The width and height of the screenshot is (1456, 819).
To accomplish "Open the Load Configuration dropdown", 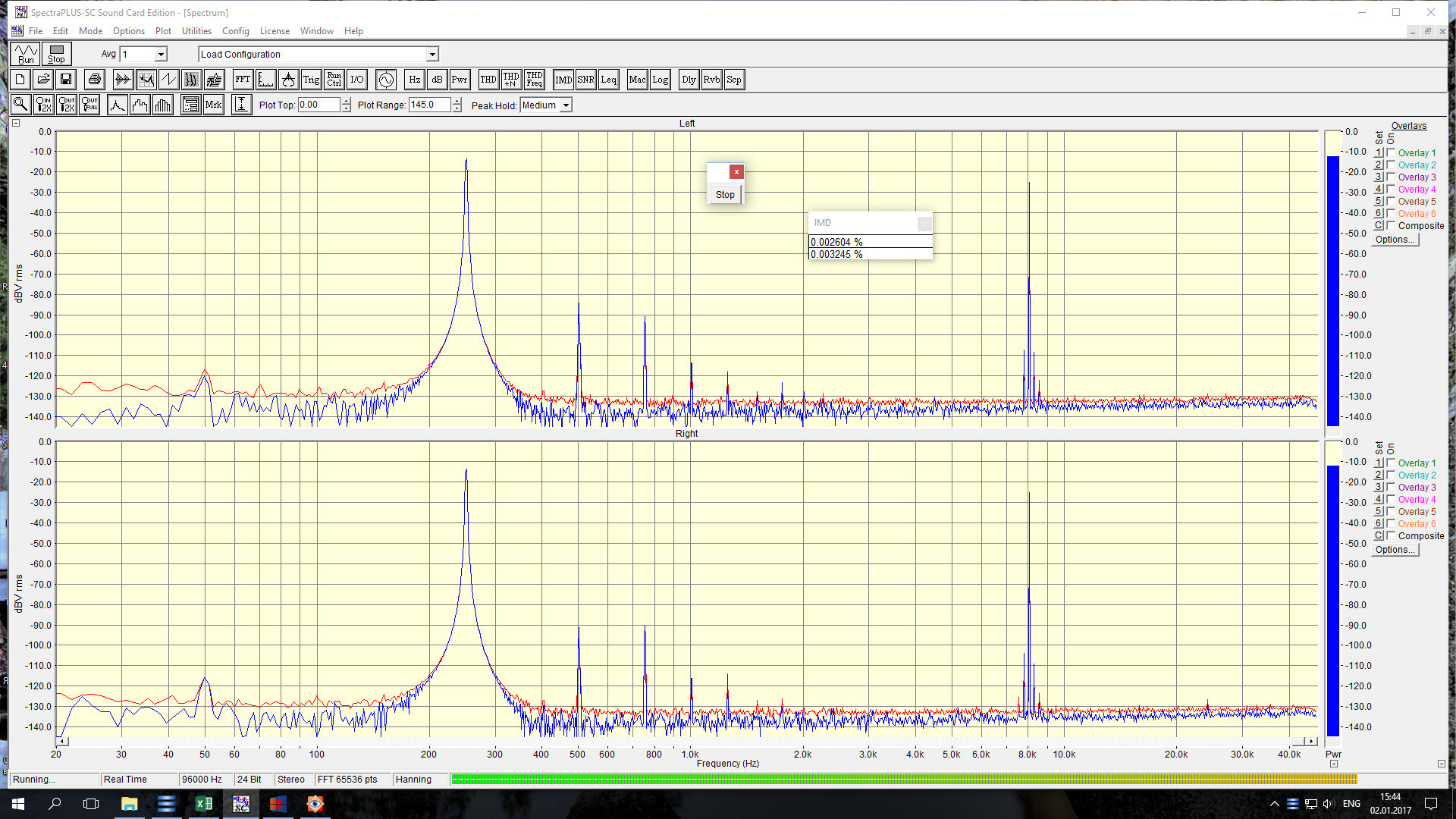I will pyautogui.click(x=432, y=55).
